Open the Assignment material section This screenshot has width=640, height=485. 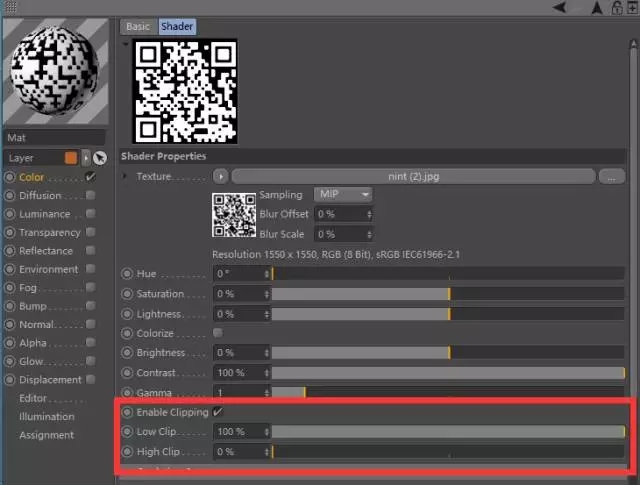(47, 435)
